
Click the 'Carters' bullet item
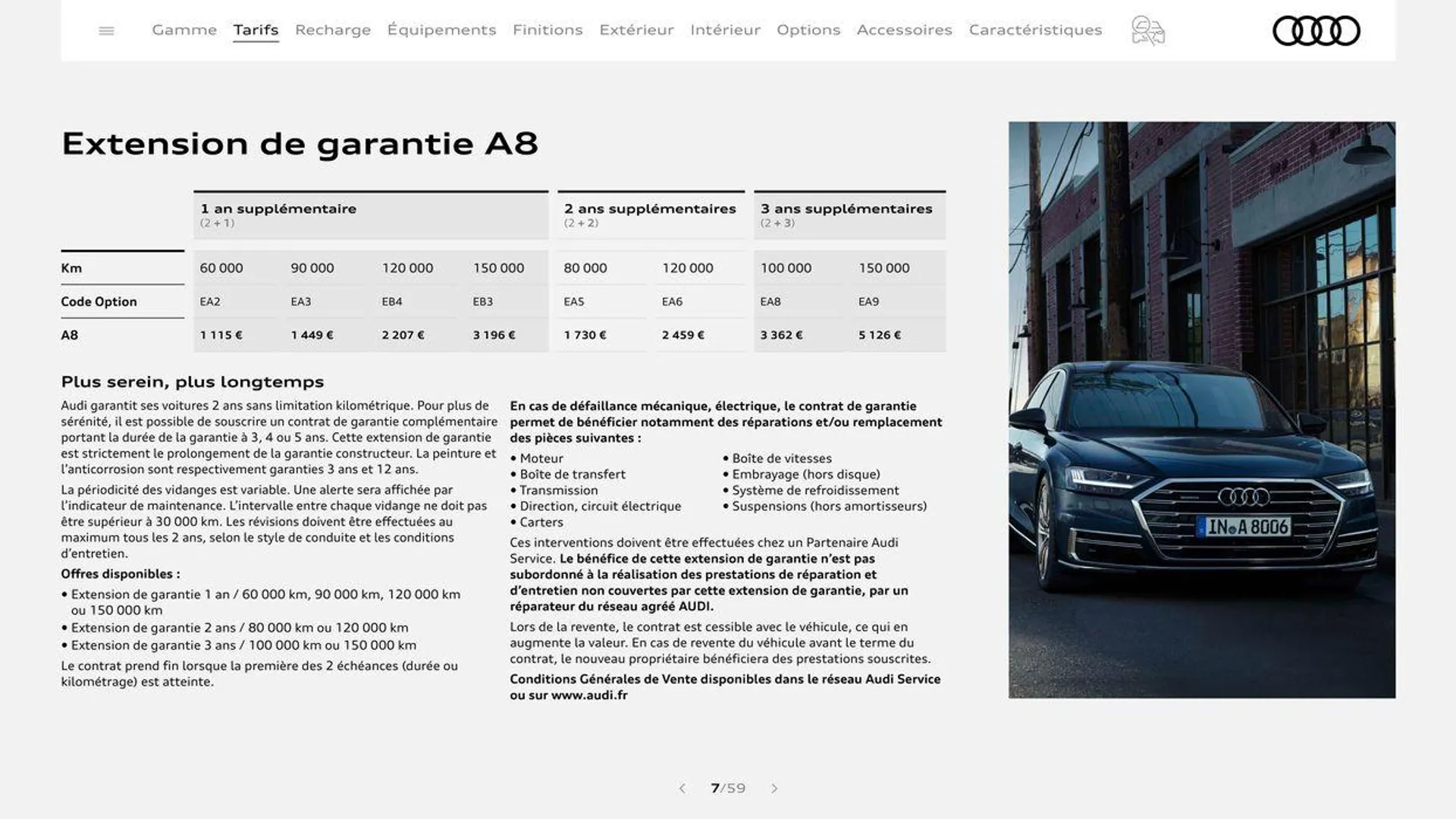537,522
